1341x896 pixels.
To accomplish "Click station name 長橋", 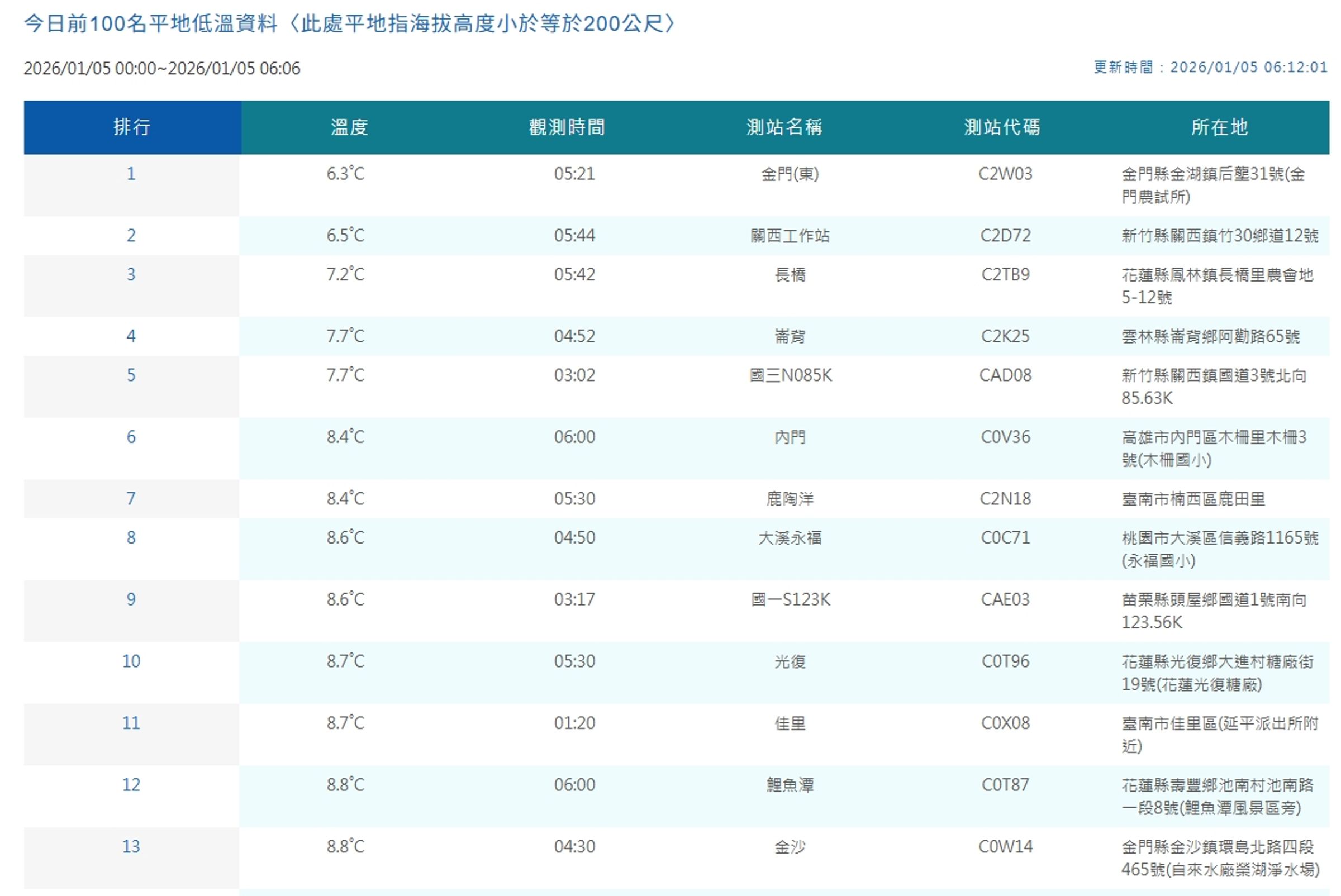I will (x=790, y=275).
